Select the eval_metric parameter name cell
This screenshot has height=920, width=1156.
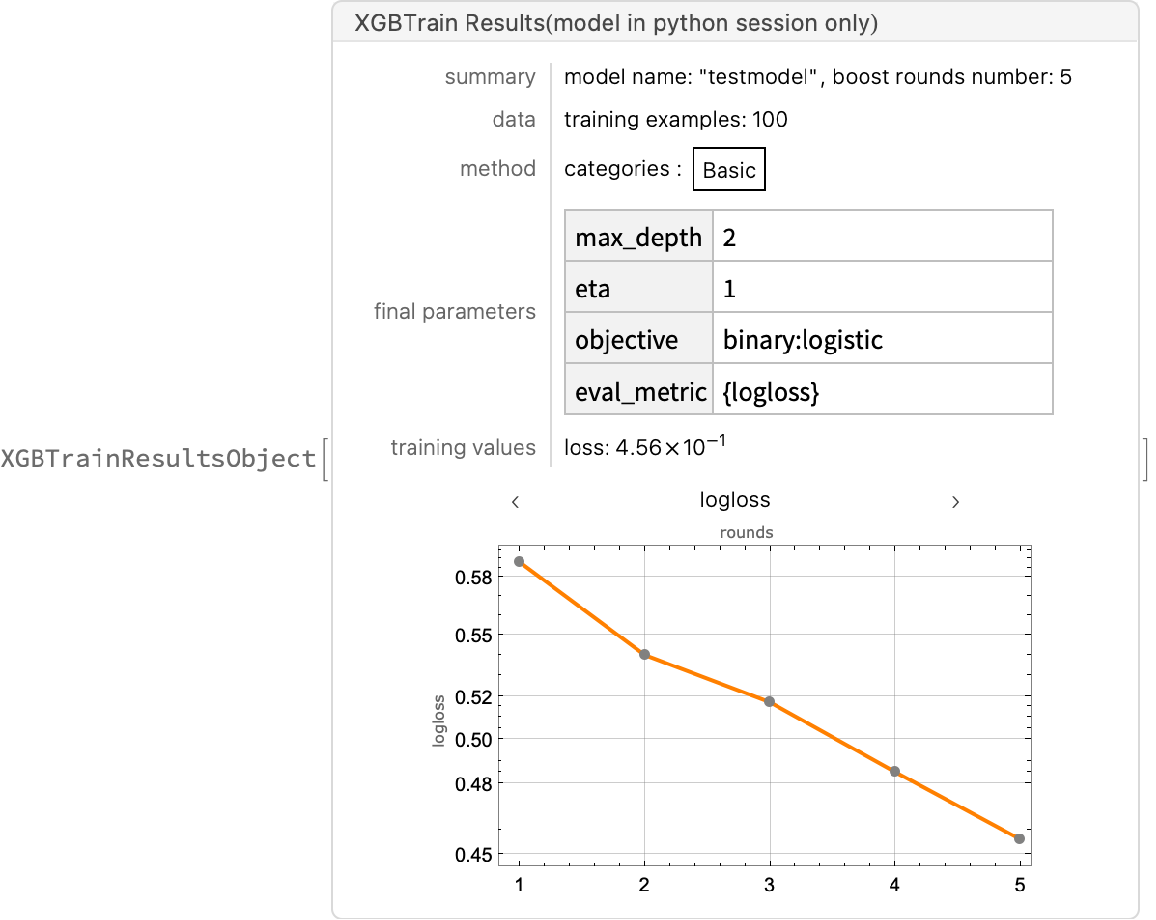640,391
